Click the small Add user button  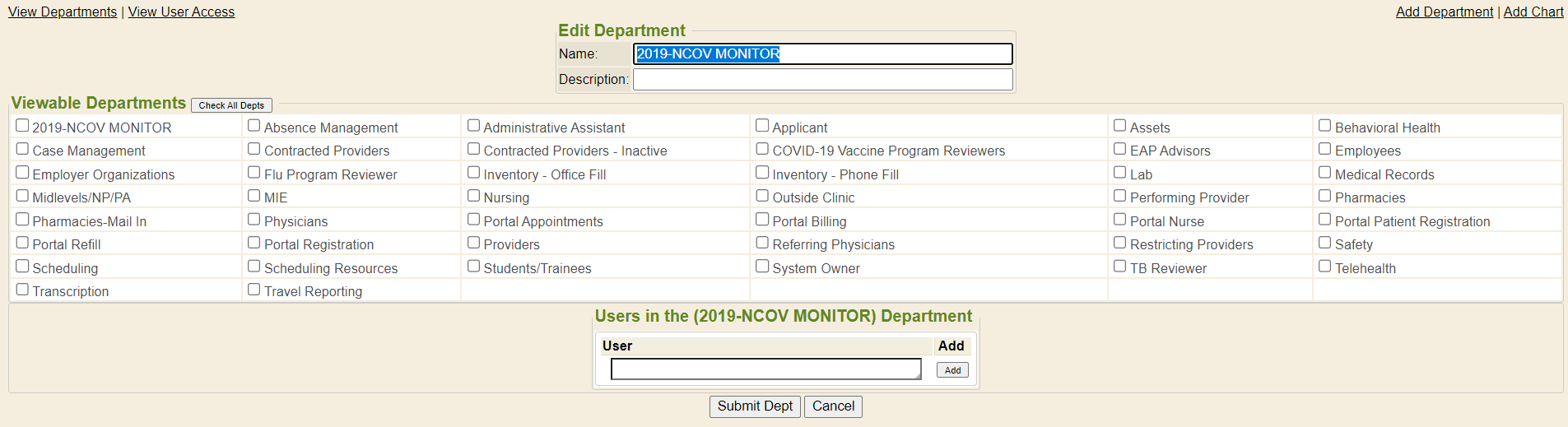(x=952, y=370)
